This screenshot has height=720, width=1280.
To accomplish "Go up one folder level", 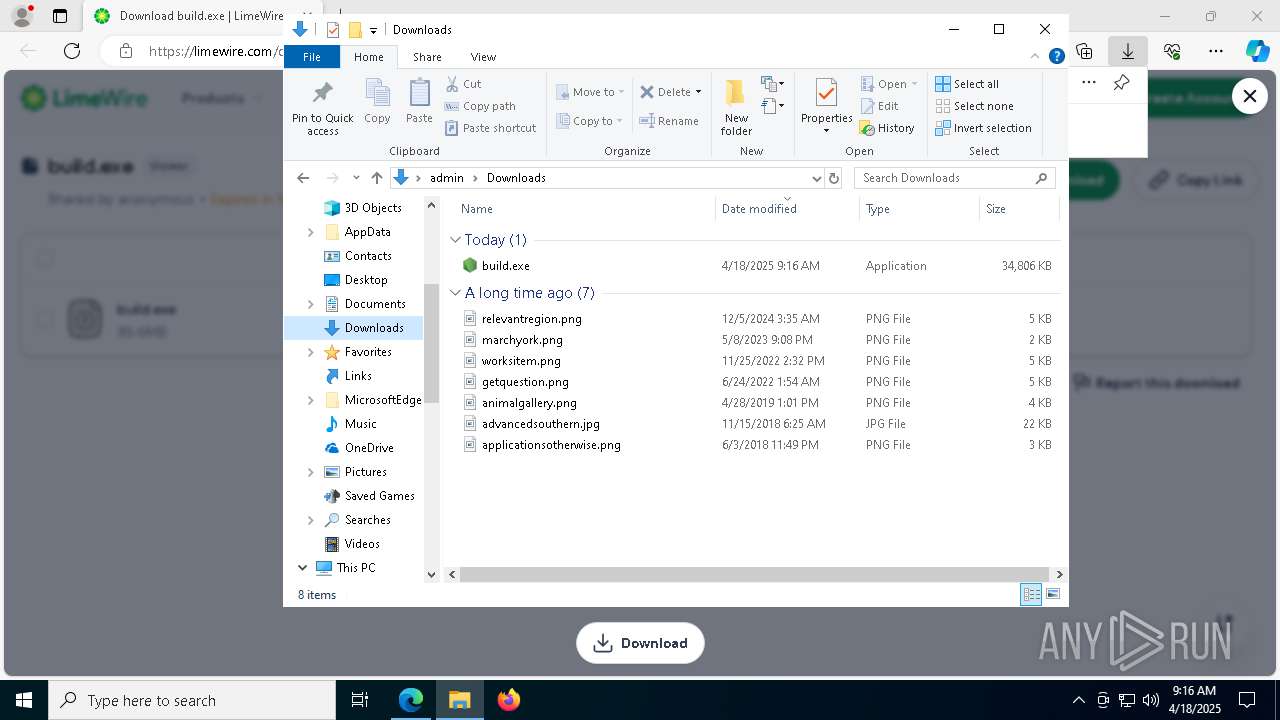I will pyautogui.click(x=376, y=178).
